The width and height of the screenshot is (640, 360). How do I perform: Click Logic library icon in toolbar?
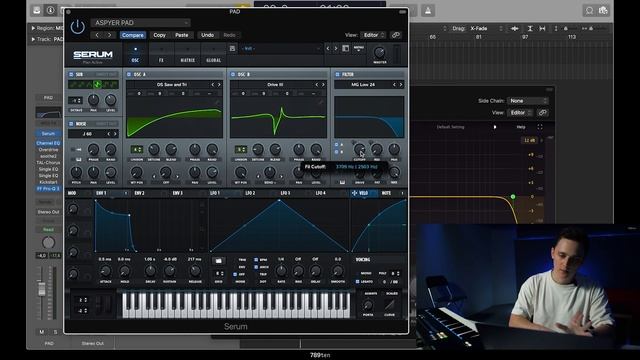(x=37, y=10)
